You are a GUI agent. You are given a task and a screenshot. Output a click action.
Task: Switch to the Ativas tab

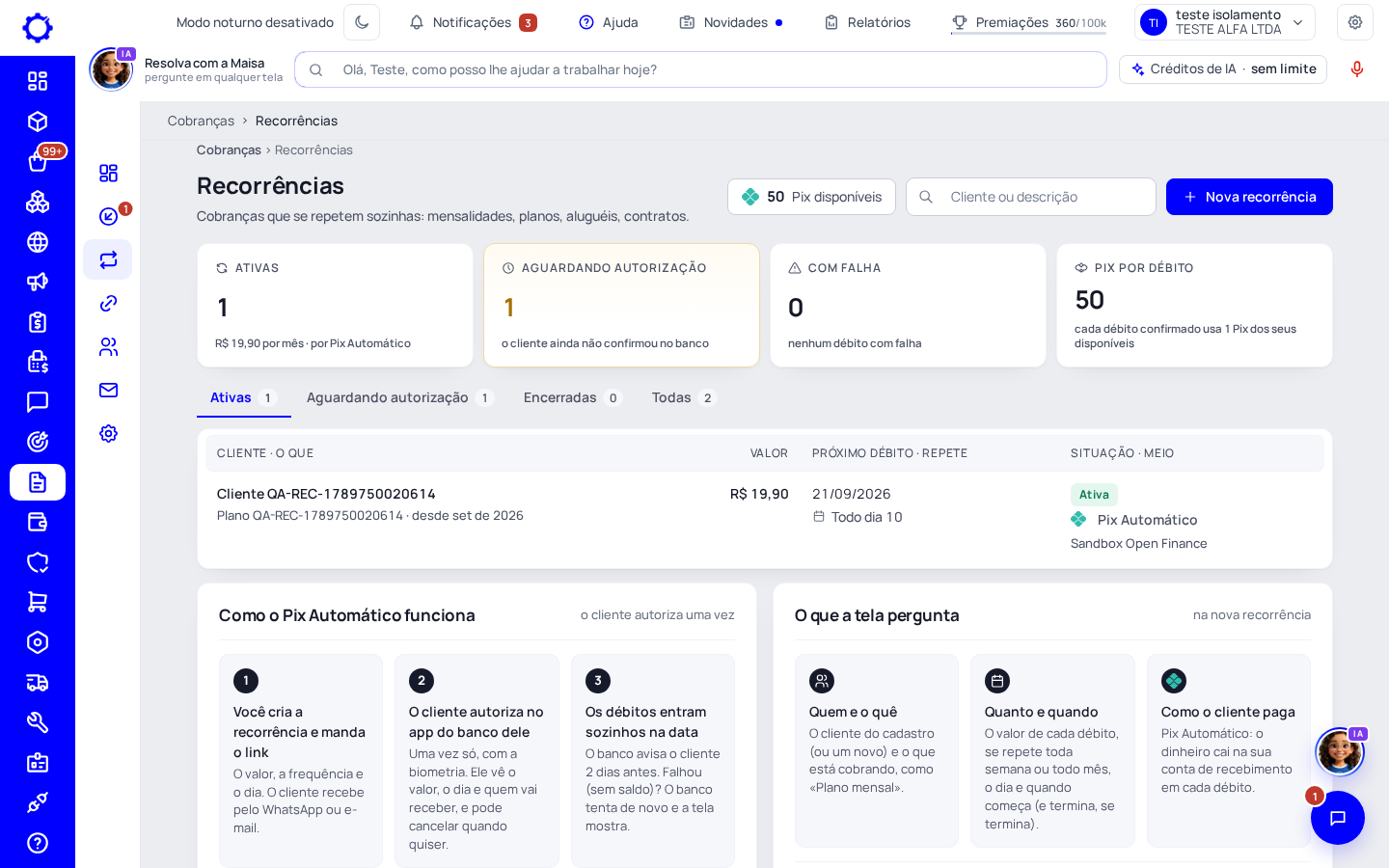click(244, 397)
